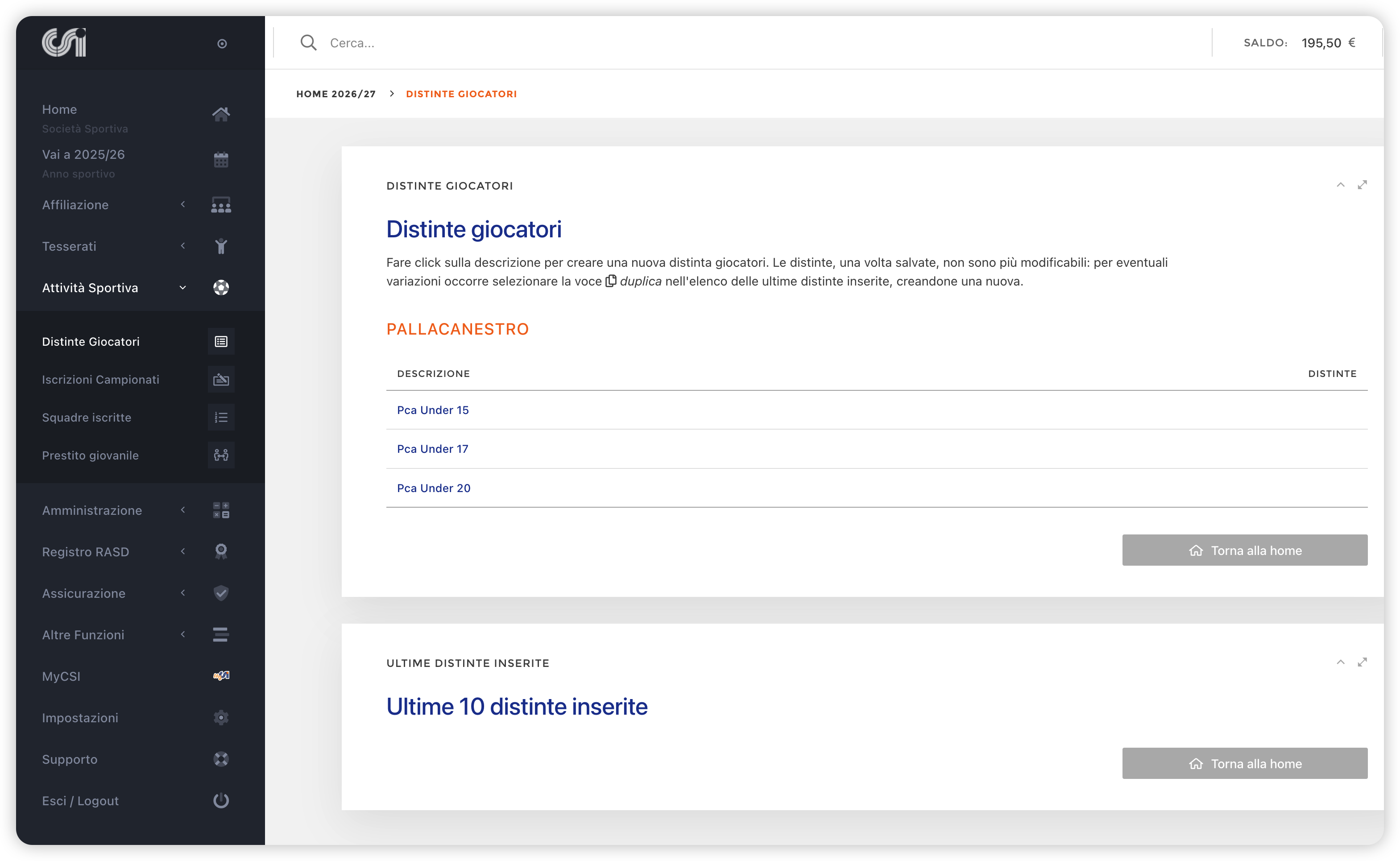Expand the Tesserati submenu chevron
This screenshot has height=861, width=1400.
pyautogui.click(x=183, y=246)
